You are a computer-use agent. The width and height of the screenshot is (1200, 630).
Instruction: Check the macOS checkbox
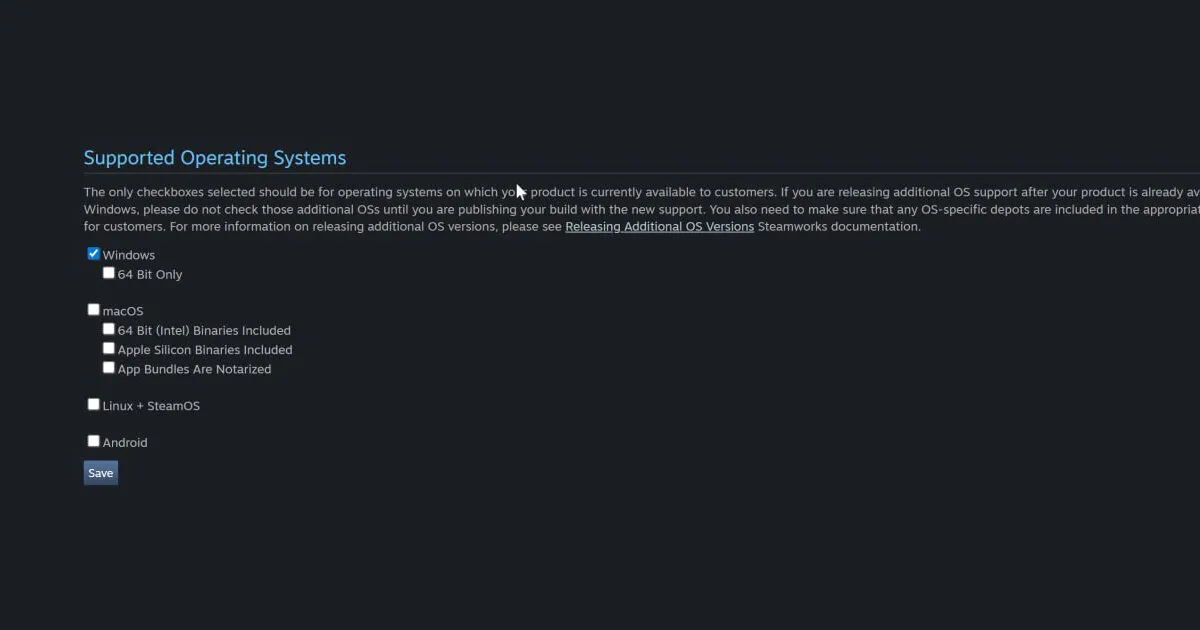(x=94, y=310)
